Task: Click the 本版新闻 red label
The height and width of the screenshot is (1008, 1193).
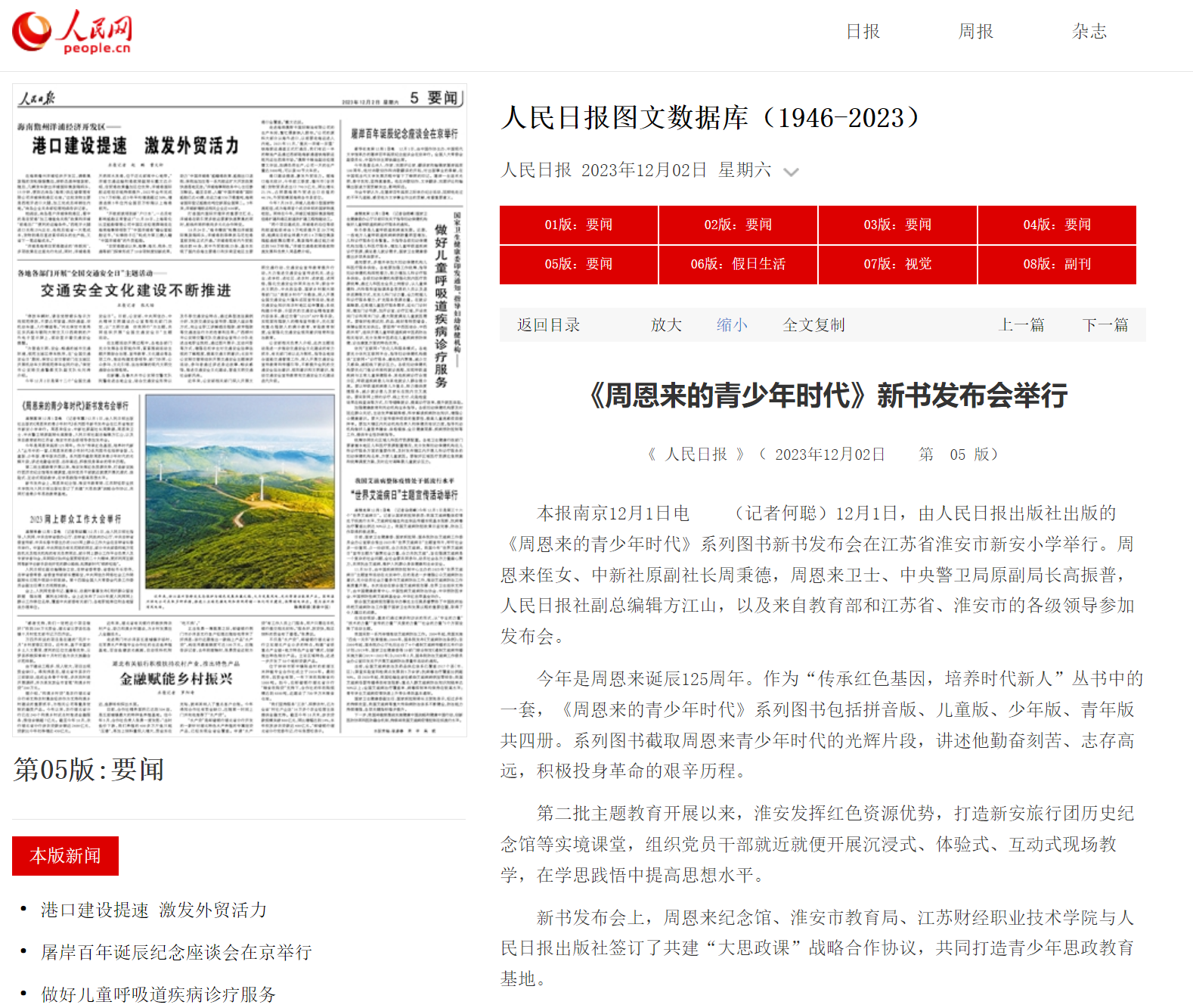Action: (65, 856)
